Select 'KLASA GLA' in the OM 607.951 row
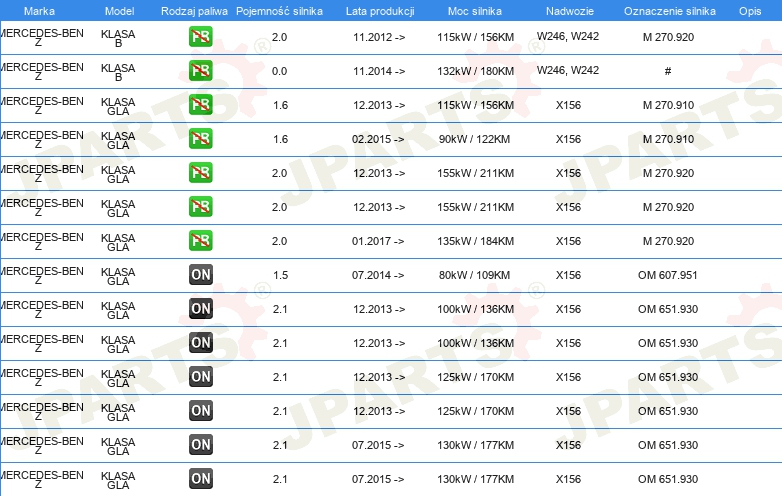Viewport: 782px width, 496px height. [118, 276]
